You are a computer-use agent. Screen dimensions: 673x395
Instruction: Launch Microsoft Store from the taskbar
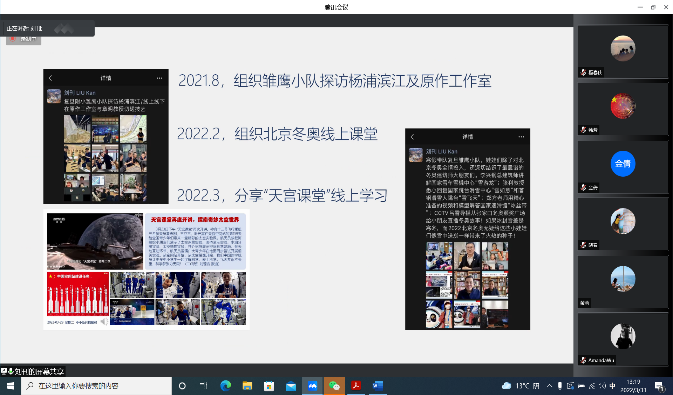coord(269,386)
